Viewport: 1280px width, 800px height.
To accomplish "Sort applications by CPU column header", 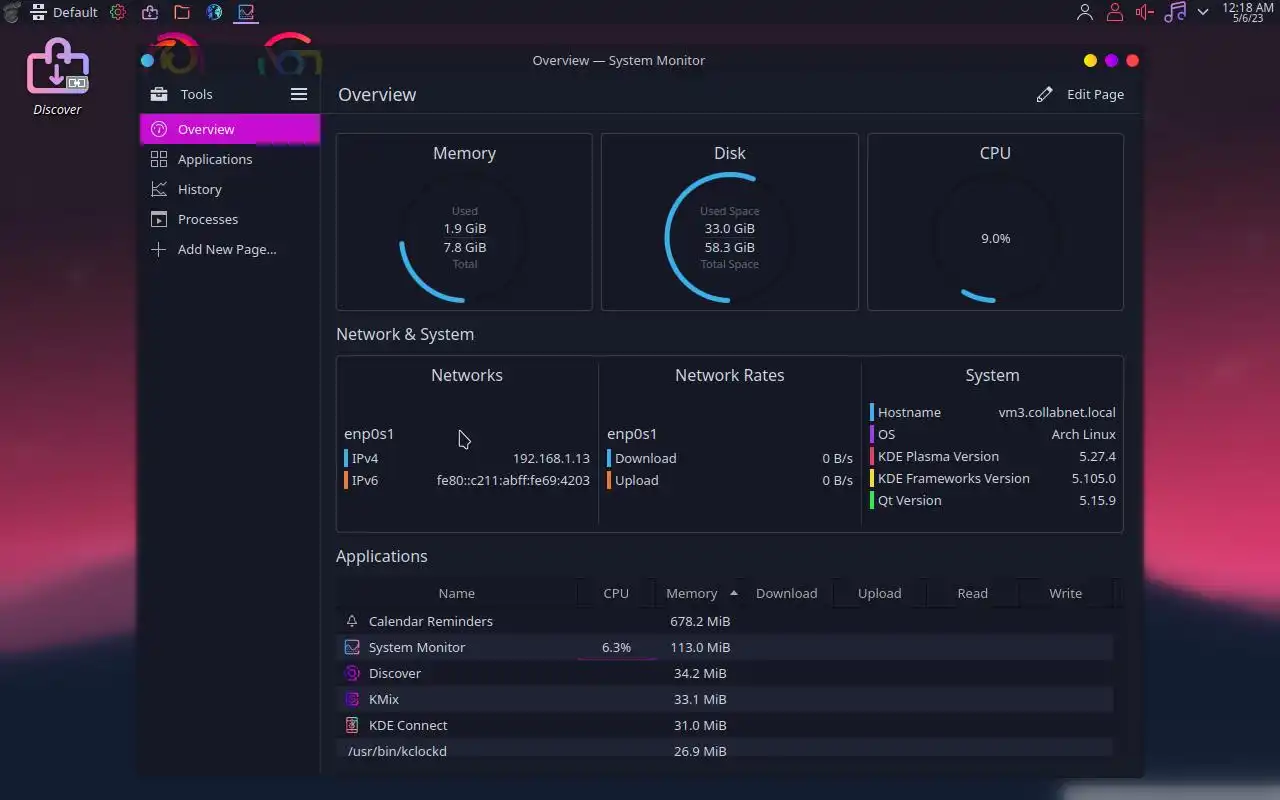I will (x=616, y=593).
